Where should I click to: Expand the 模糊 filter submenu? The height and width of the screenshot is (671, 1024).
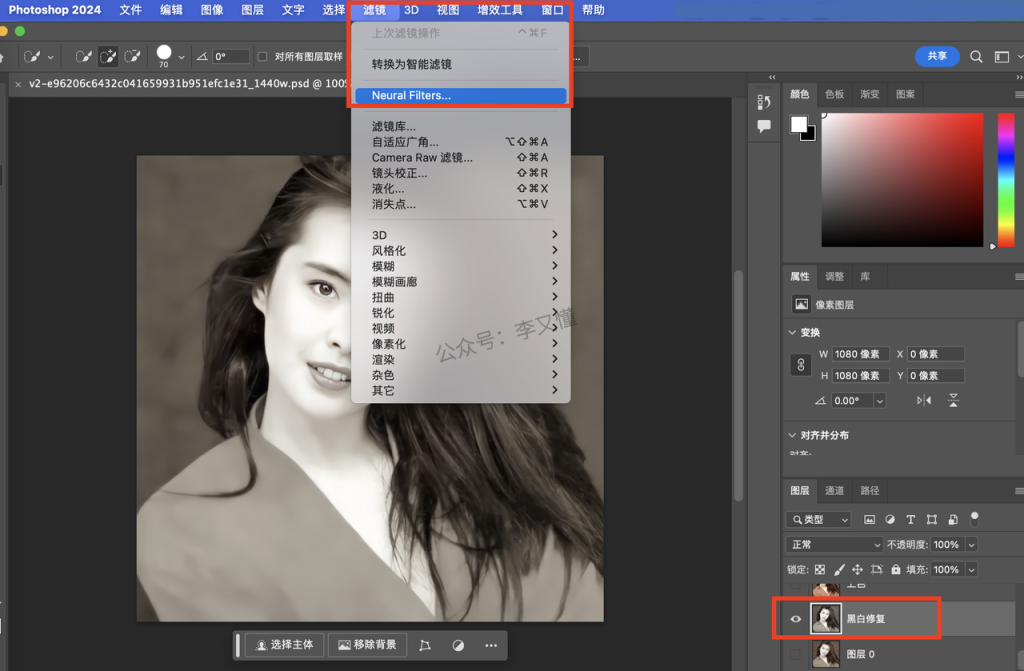460,266
